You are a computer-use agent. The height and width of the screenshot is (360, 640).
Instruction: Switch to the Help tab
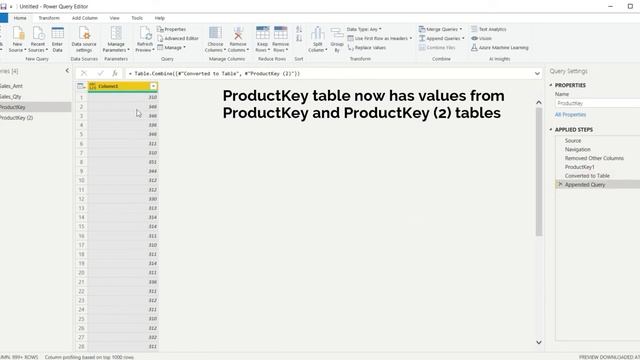(x=159, y=18)
